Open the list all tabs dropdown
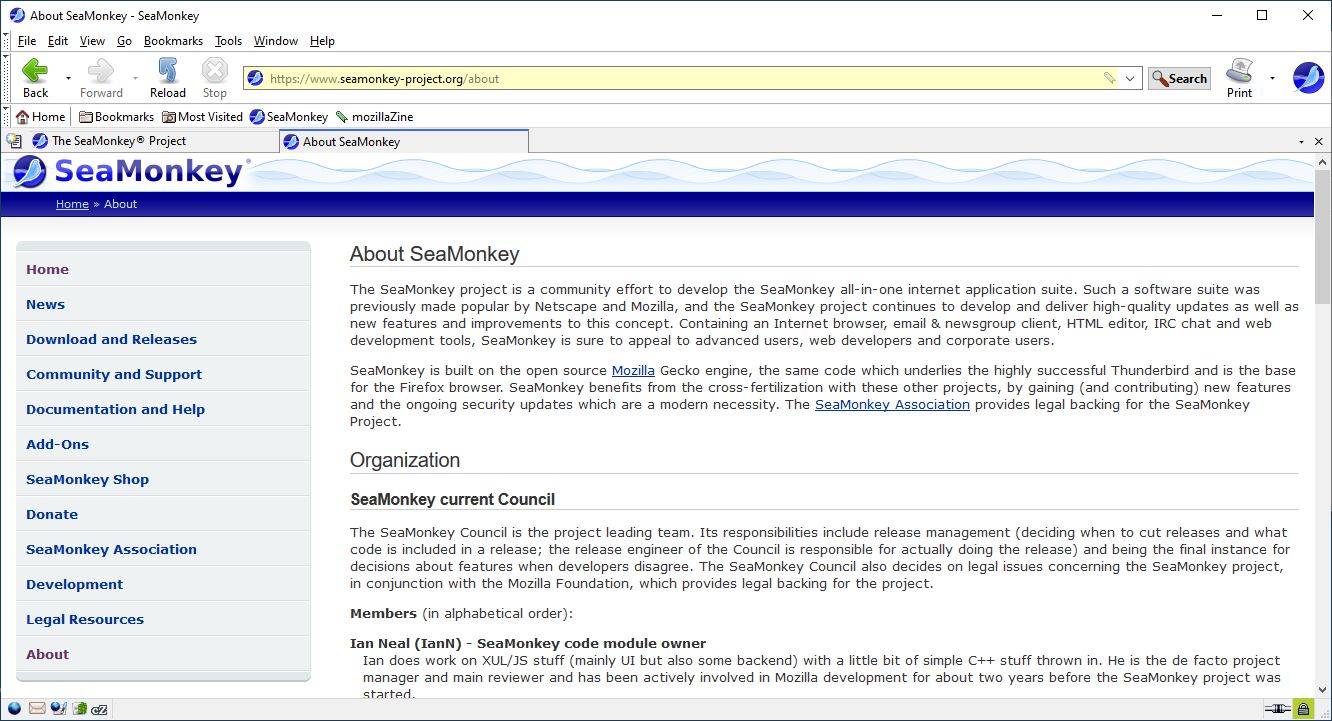The height and width of the screenshot is (721, 1332). 1302,142
